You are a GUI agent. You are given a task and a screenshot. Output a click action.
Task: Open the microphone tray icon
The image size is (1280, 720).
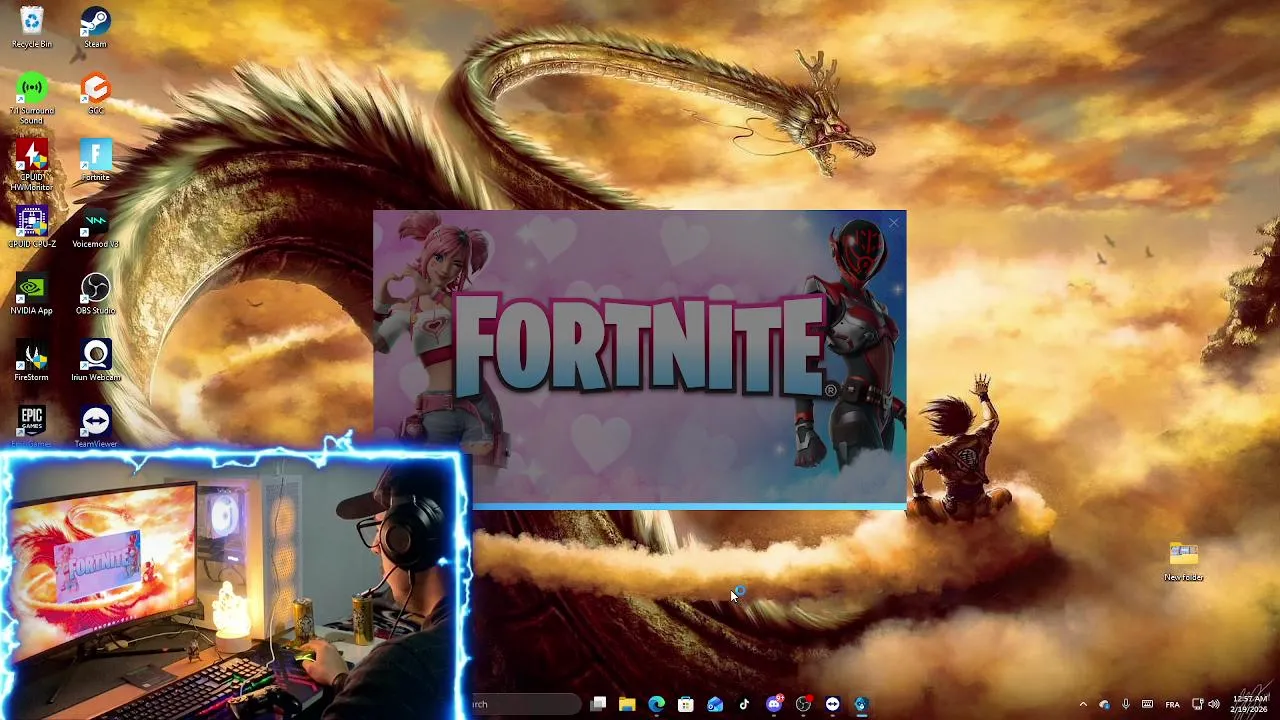click(1126, 704)
